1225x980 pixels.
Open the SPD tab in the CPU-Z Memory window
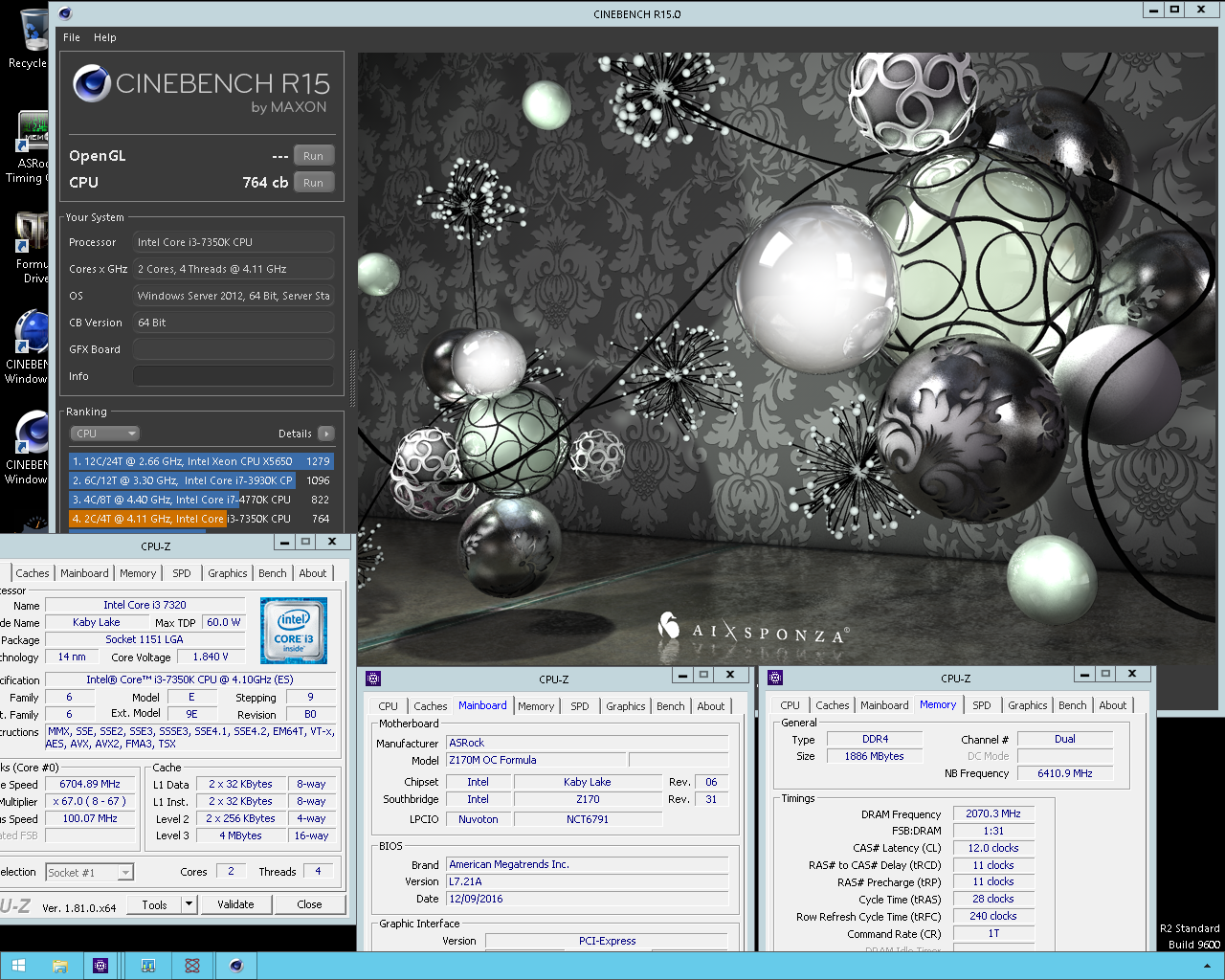tap(982, 705)
